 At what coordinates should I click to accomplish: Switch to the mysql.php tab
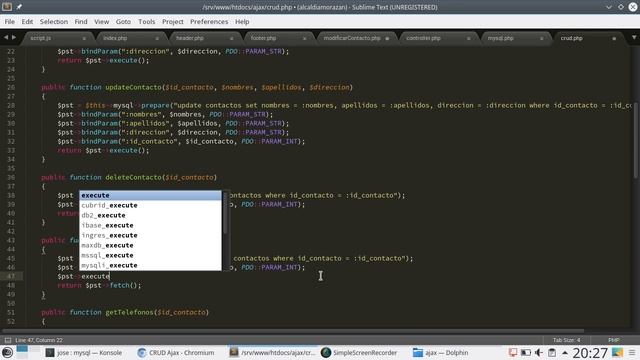(x=514, y=38)
